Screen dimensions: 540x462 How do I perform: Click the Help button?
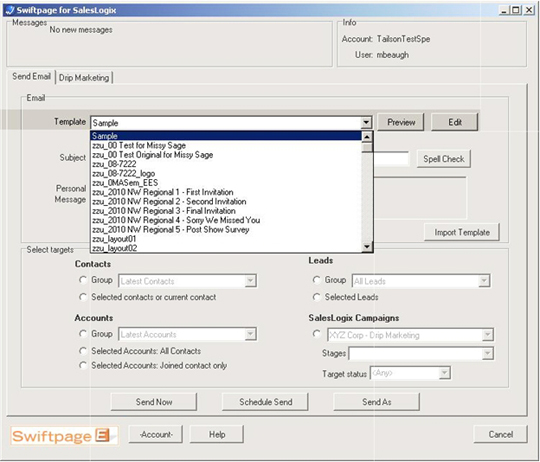tap(217, 434)
